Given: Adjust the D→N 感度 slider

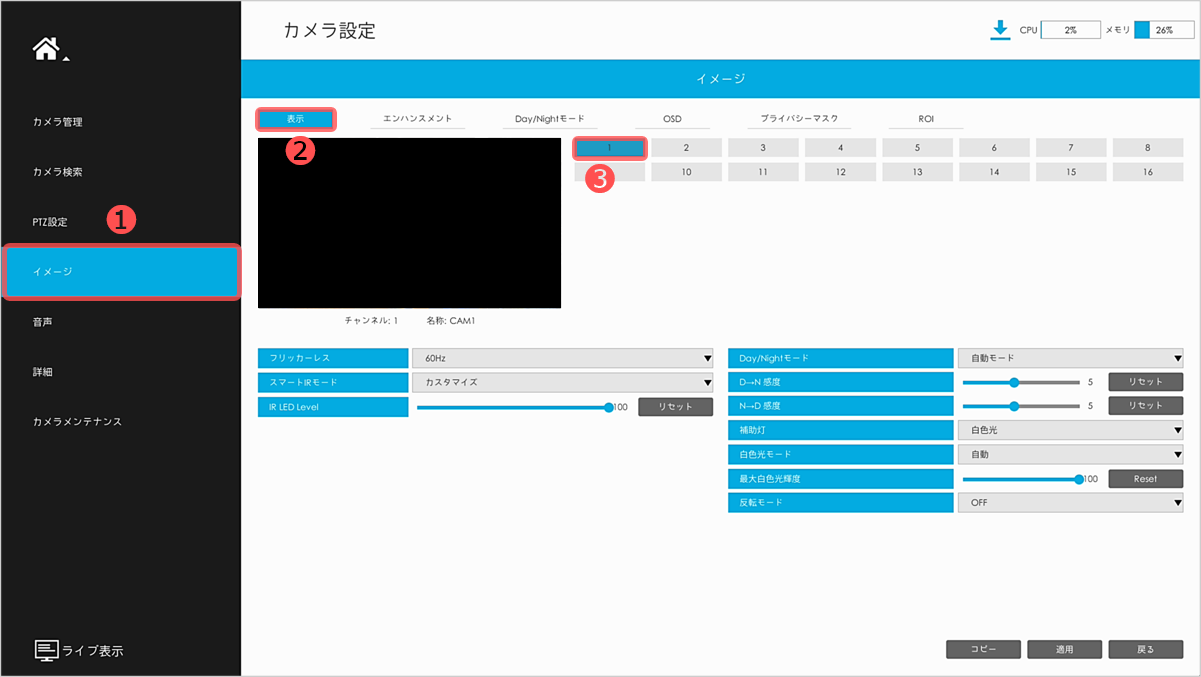Looking at the screenshot, I should pos(1014,382).
